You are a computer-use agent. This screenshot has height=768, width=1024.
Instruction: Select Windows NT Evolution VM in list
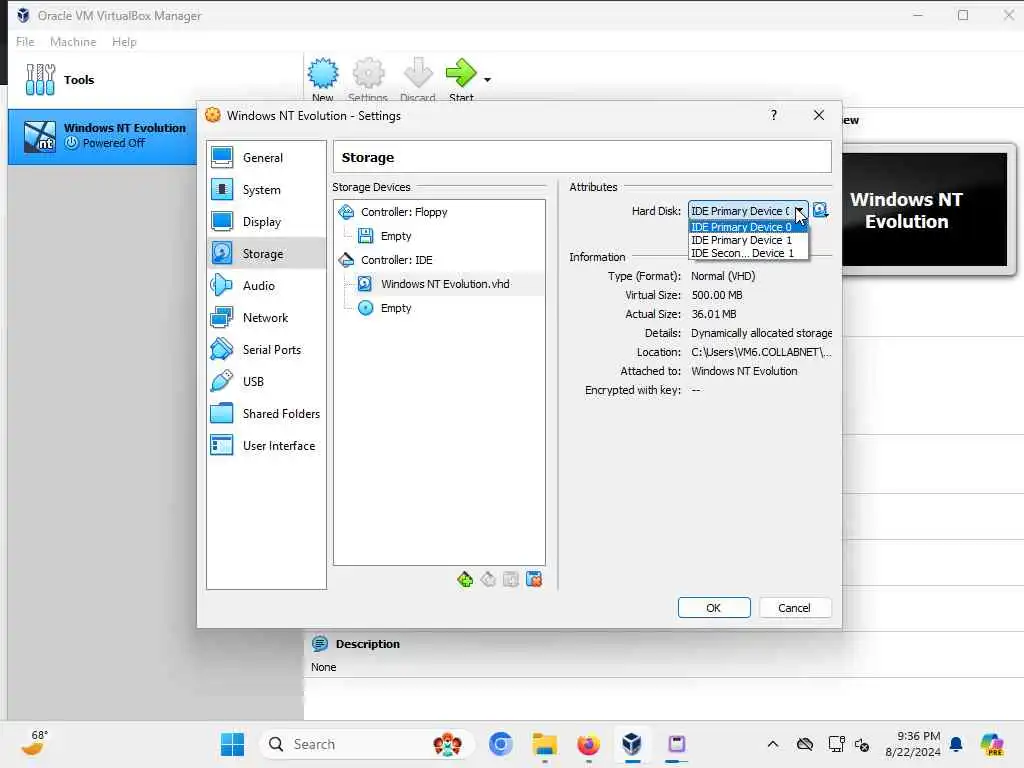(x=103, y=136)
